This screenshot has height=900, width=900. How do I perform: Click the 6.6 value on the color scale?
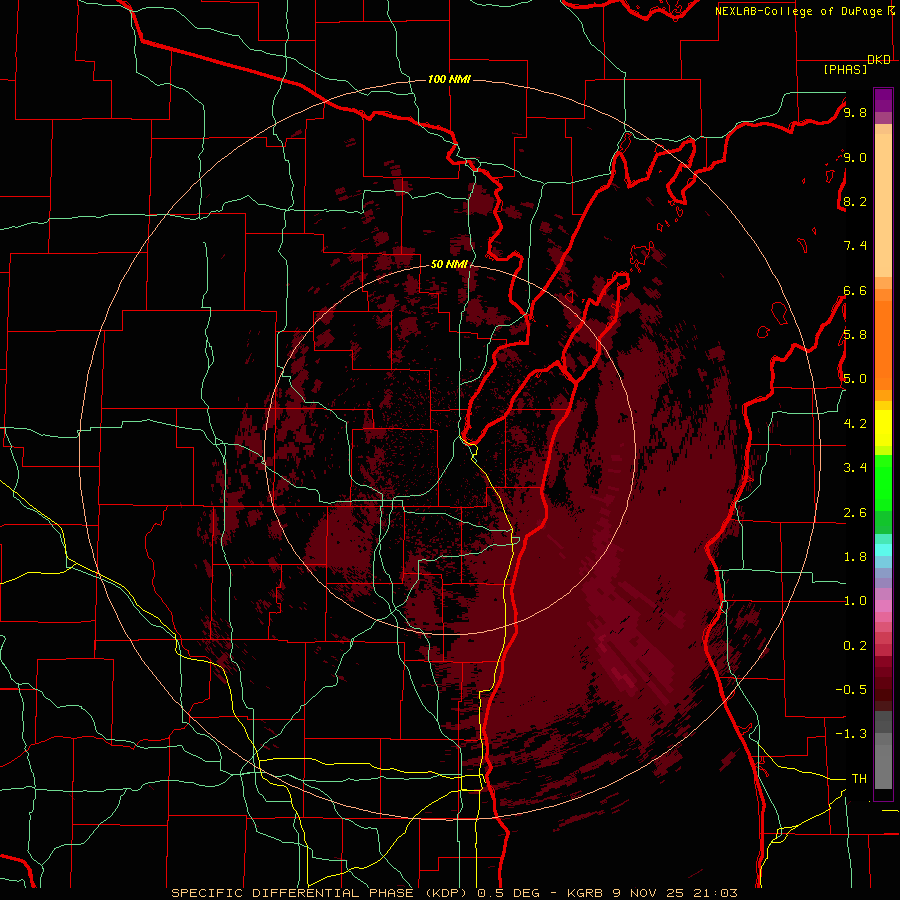(855, 290)
